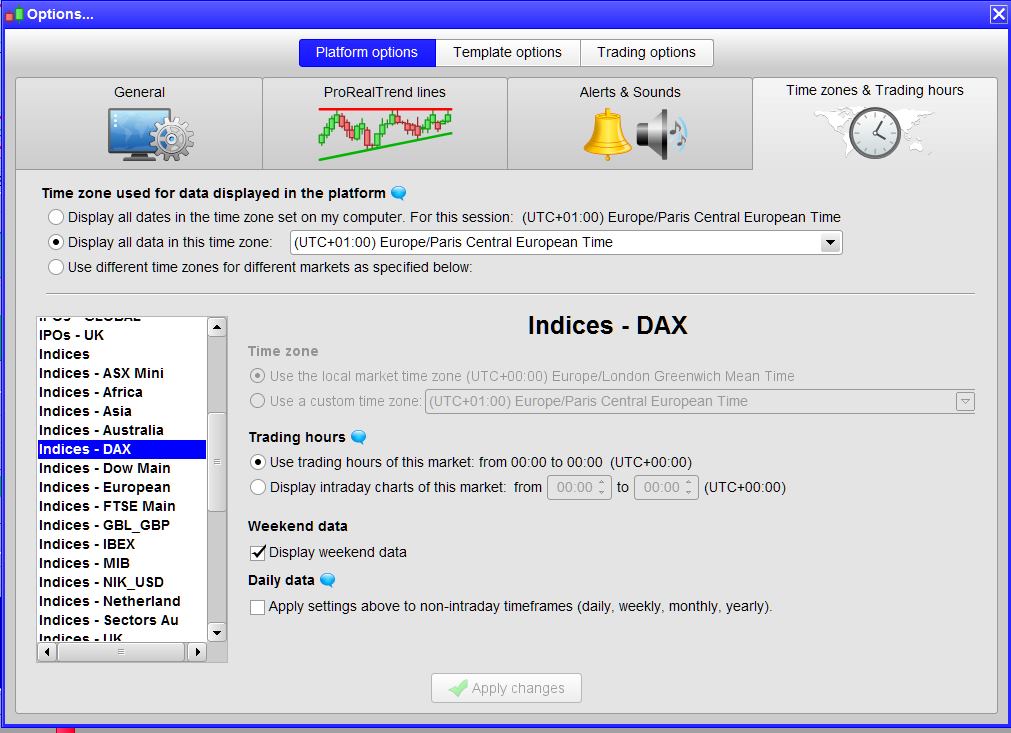Select Use a custom time zone radio
The width and height of the screenshot is (1011, 733).
tap(257, 401)
